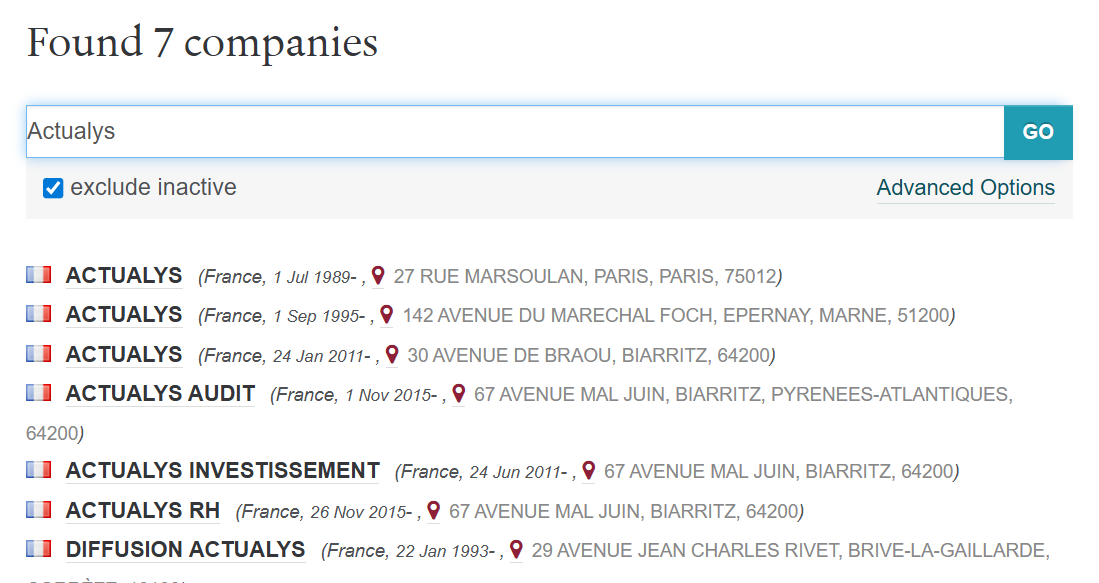
Task: Click the company search input field
Action: (514, 132)
